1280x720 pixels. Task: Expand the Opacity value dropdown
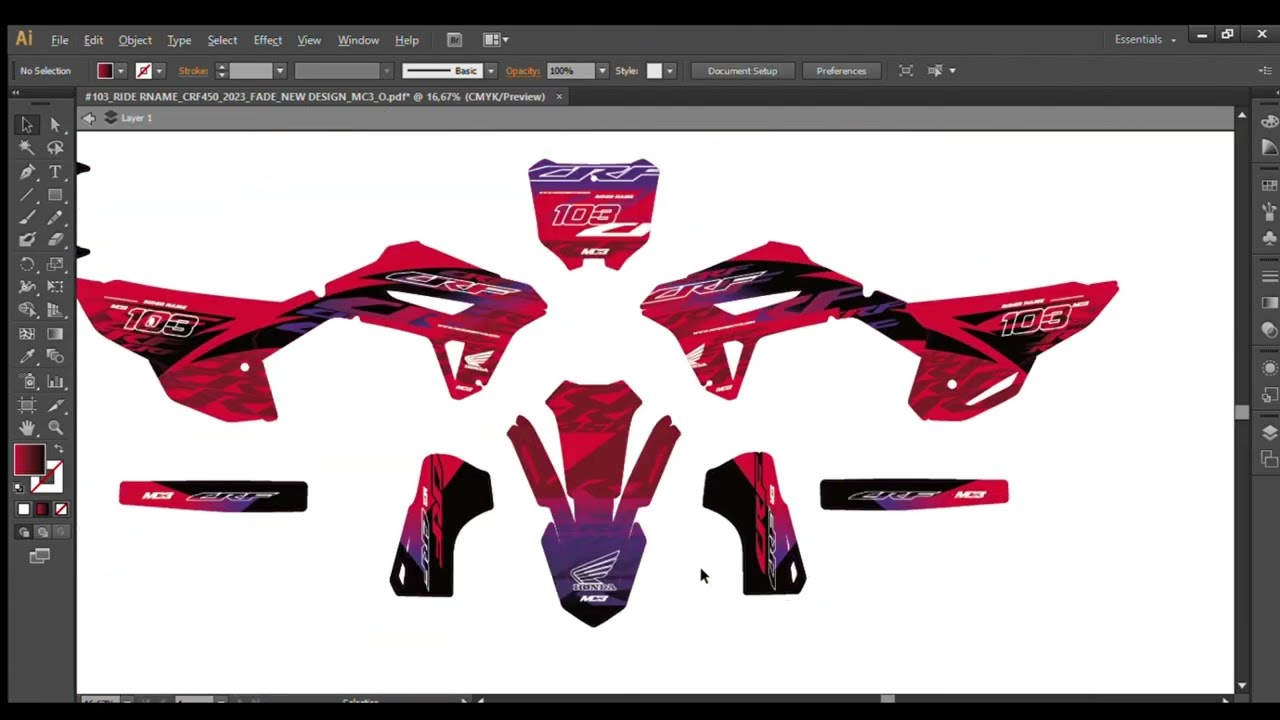pyautogui.click(x=602, y=71)
